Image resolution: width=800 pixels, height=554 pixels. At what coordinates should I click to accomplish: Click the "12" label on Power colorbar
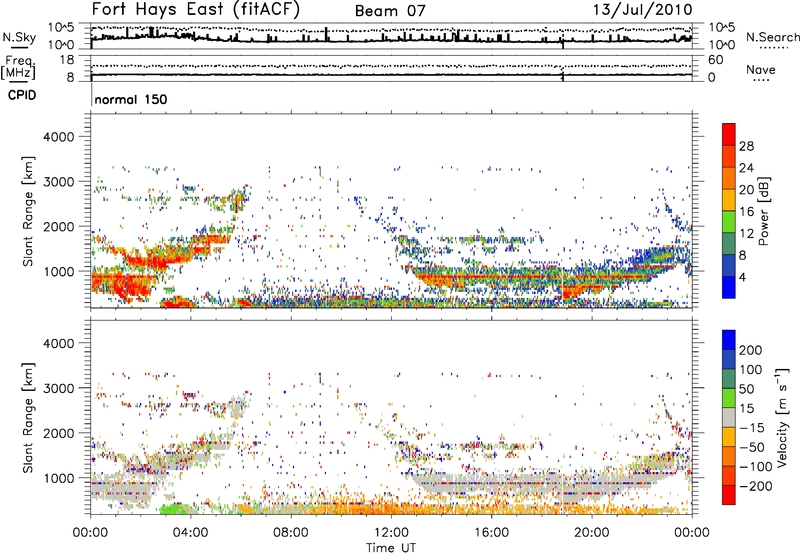coord(746,234)
